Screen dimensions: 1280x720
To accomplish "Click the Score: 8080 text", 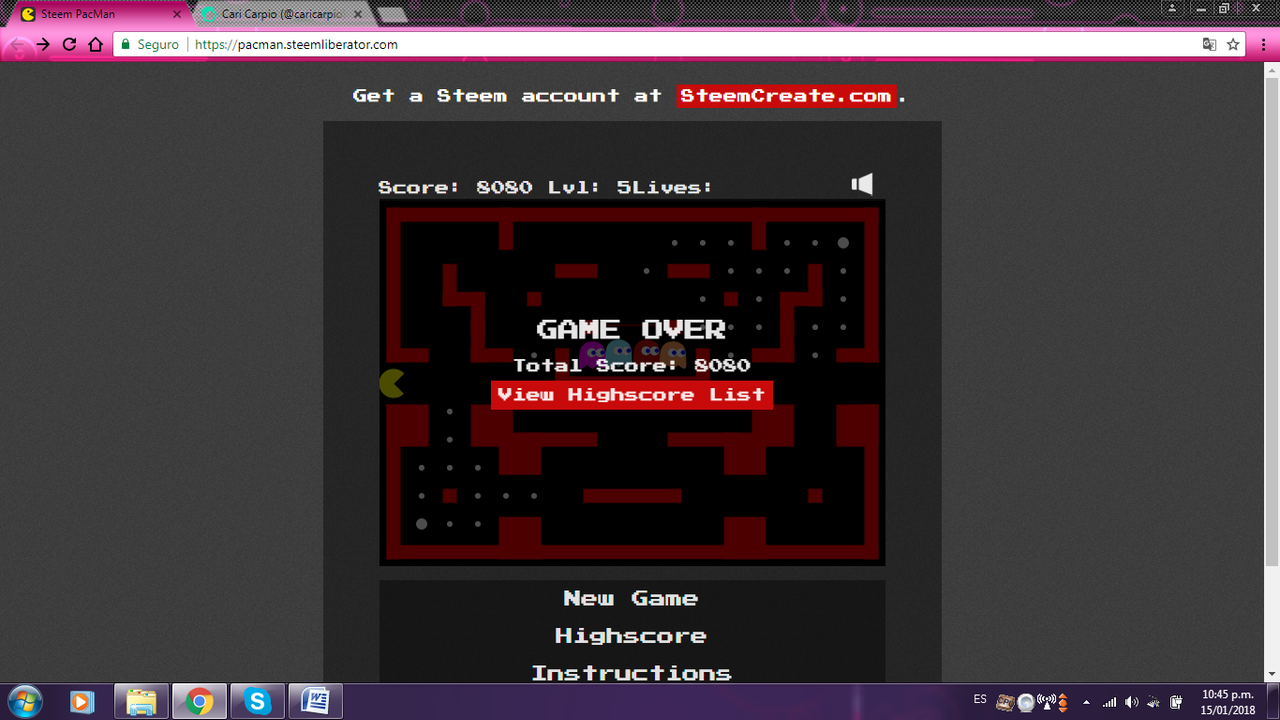I will pos(455,187).
